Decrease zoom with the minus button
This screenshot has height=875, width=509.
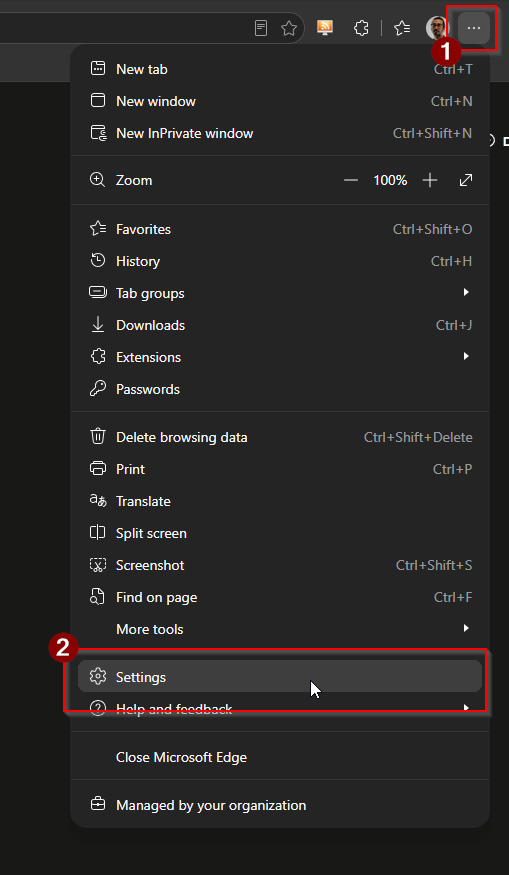click(x=350, y=180)
